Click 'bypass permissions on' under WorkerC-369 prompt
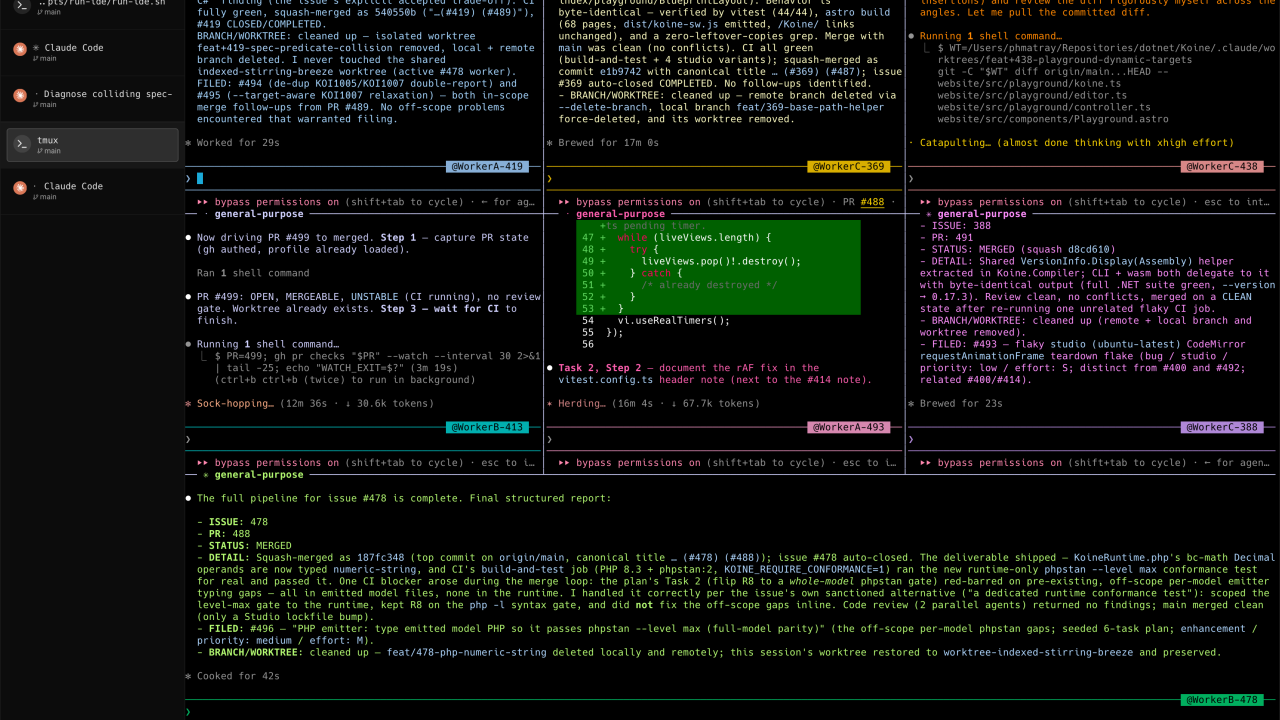This screenshot has width=1280, height=720. point(638,202)
